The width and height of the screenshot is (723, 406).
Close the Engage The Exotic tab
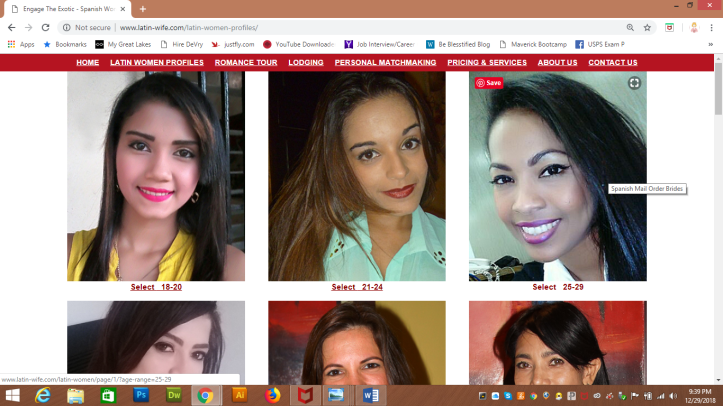(x=123, y=9)
